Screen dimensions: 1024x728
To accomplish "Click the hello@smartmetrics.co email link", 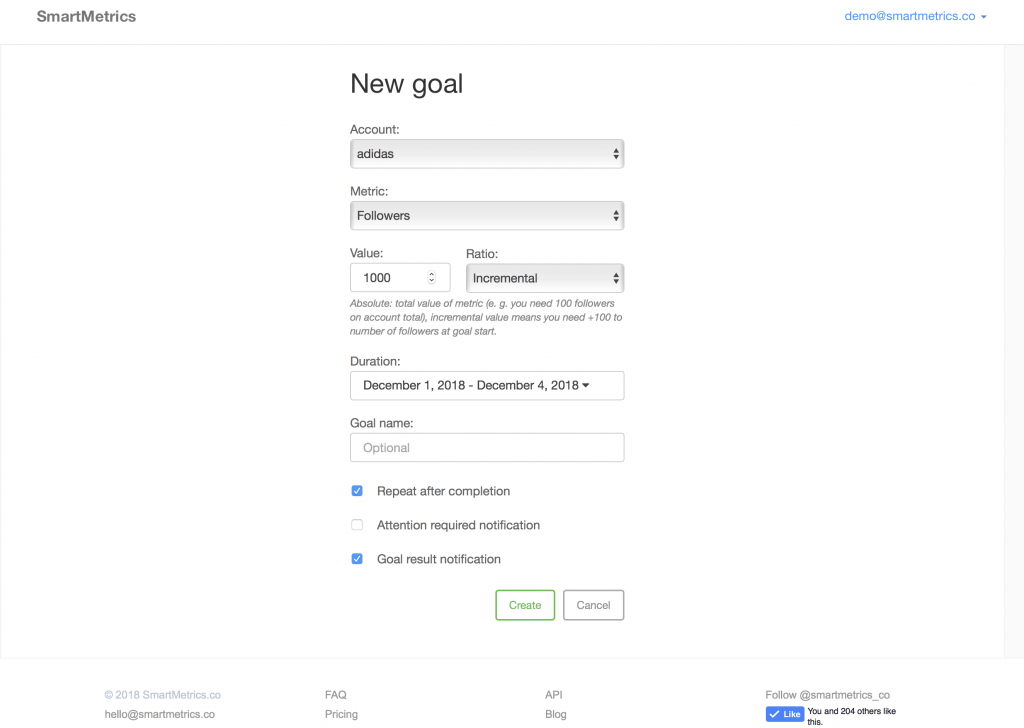I will pyautogui.click(x=159, y=714).
